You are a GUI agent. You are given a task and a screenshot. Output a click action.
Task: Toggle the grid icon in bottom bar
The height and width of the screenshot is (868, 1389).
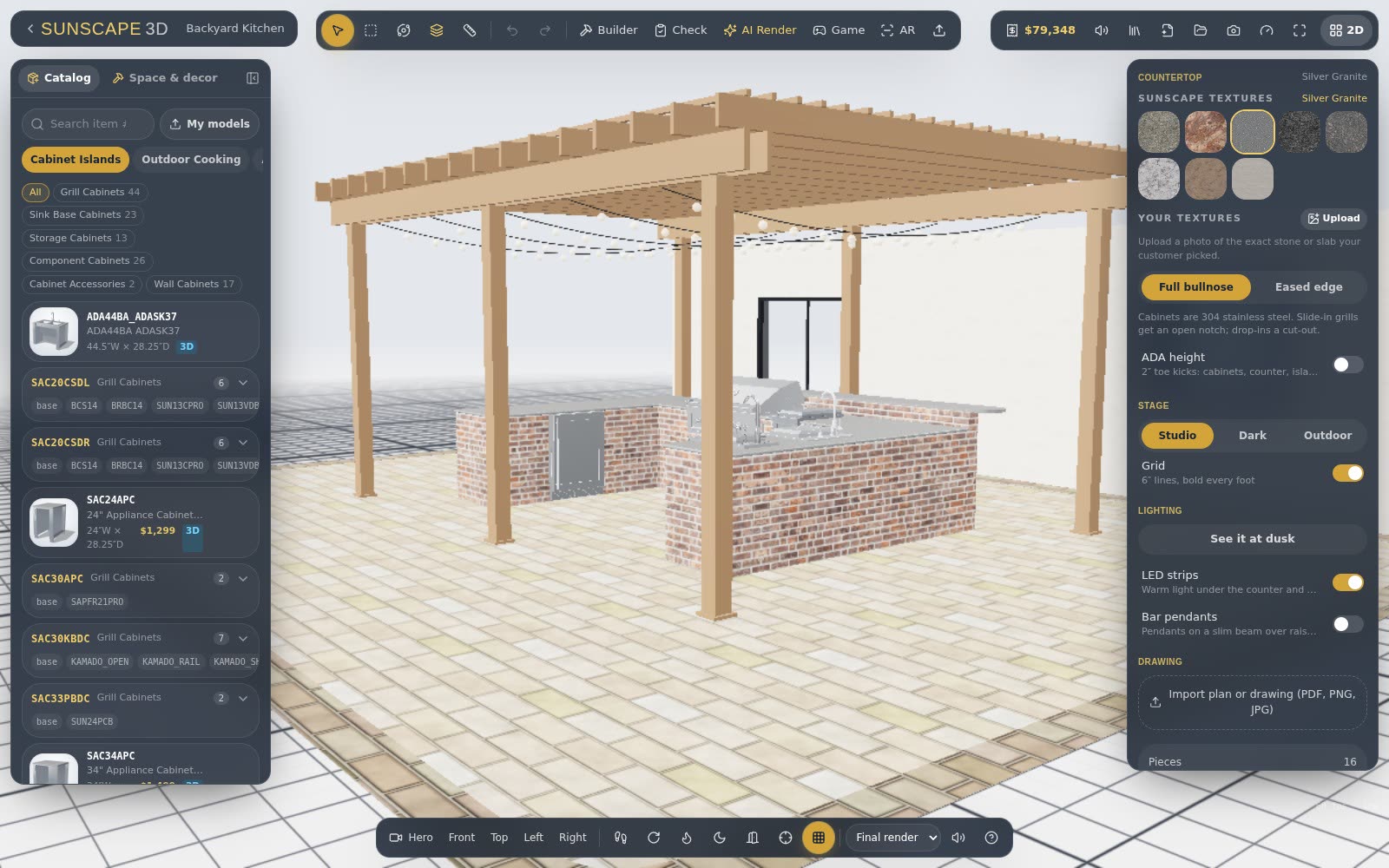point(819,838)
